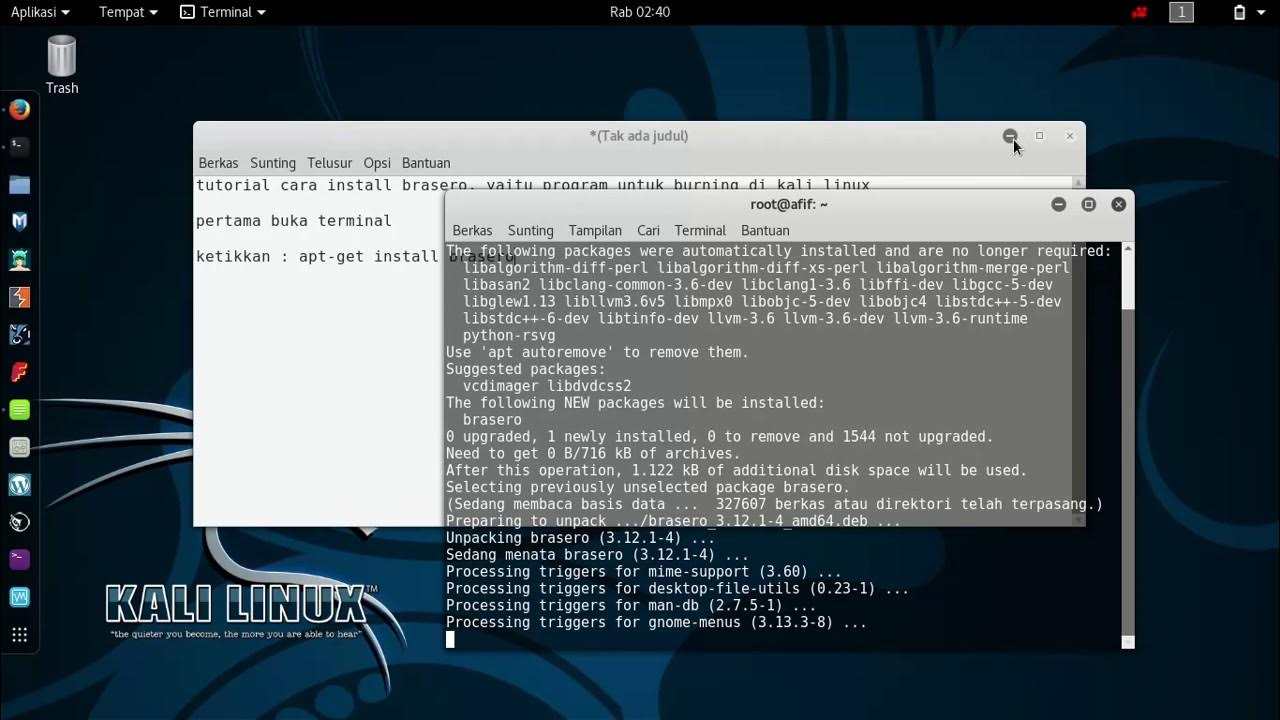This screenshot has width=1280, height=720.
Task: Close the text editor window
Action: (1069, 136)
